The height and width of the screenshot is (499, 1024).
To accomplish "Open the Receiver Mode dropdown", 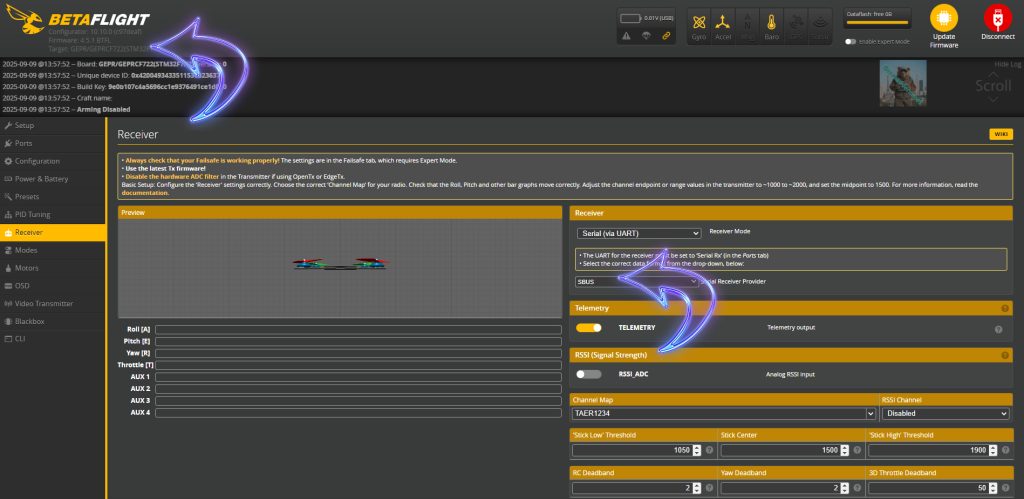I will (639, 233).
